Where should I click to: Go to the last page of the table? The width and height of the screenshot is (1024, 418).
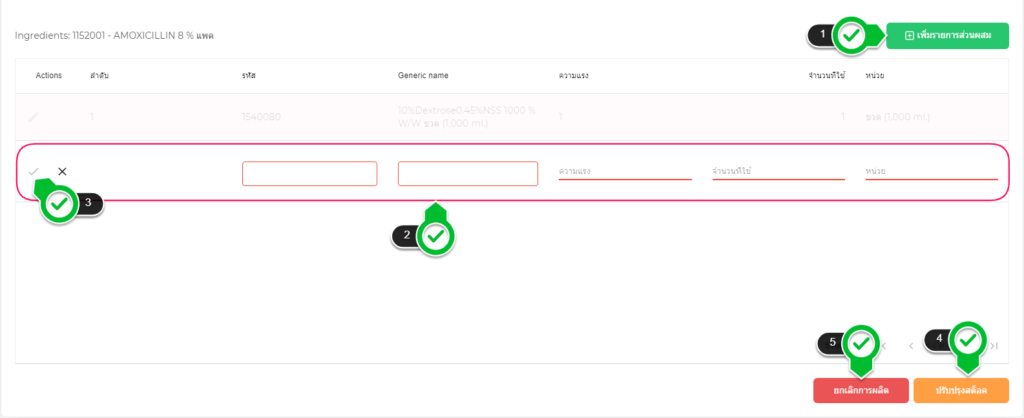(x=994, y=346)
